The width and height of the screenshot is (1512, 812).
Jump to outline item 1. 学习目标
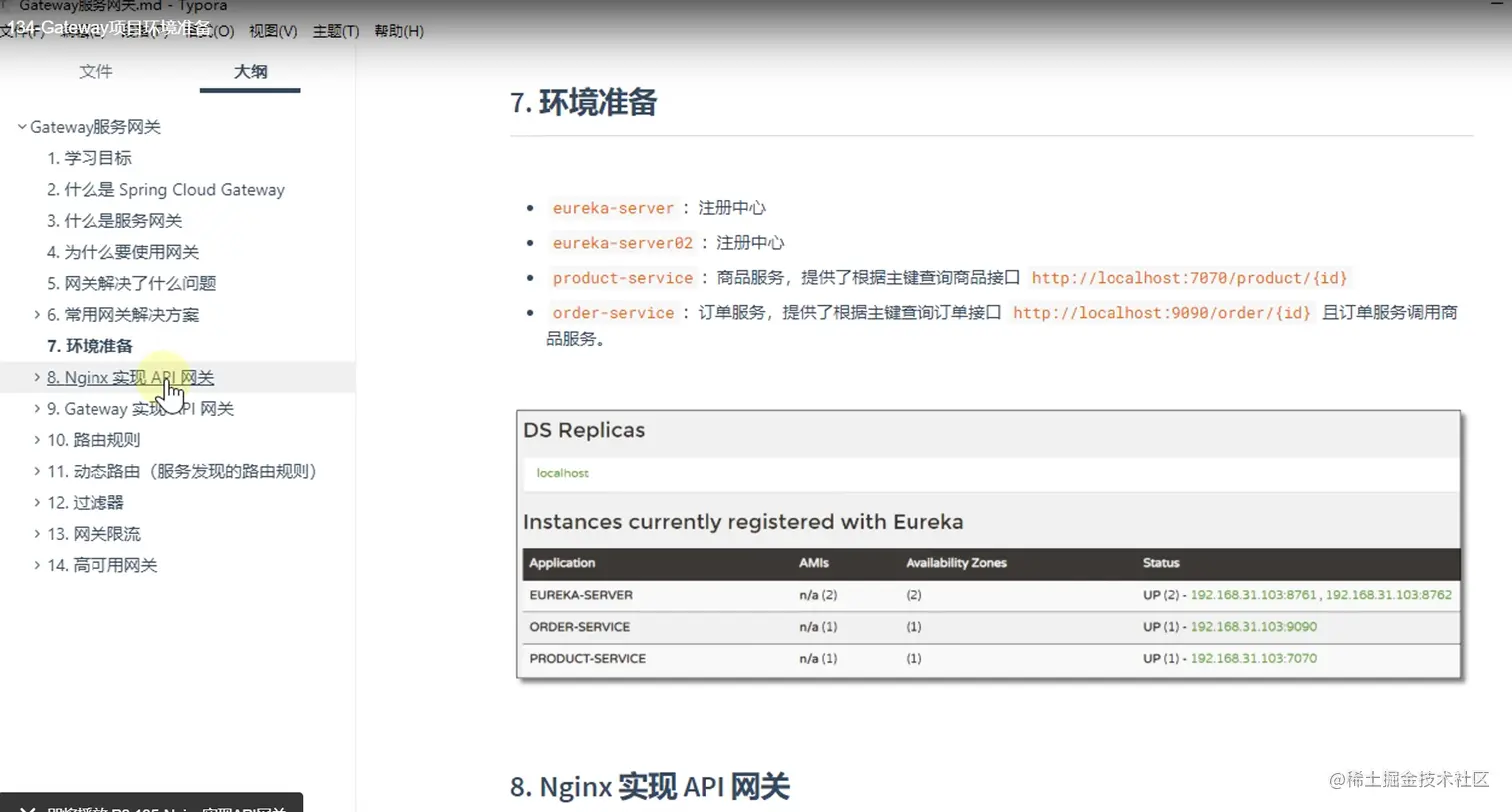point(89,158)
